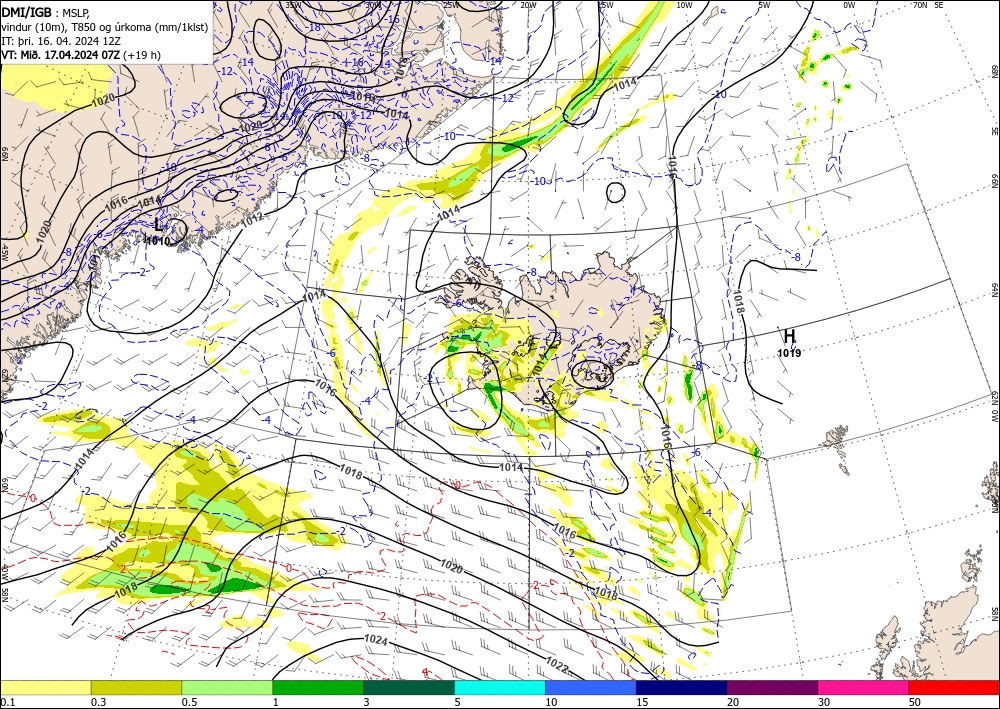Click the blue 10–15 legend swatch
The width and height of the screenshot is (1000, 709).
(x=591, y=688)
